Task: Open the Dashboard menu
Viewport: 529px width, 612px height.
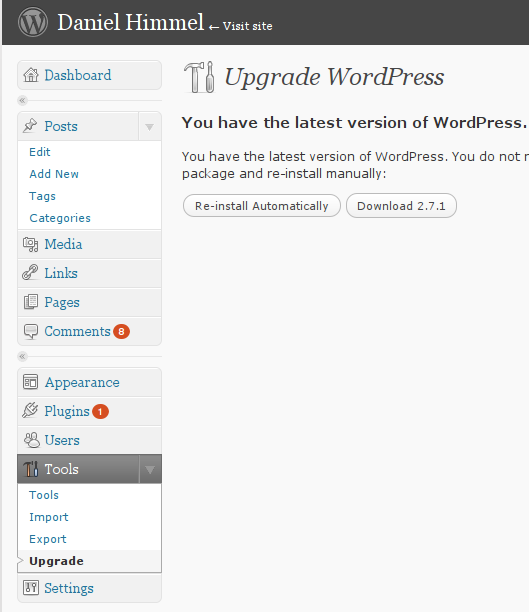Action: pyautogui.click(x=89, y=75)
